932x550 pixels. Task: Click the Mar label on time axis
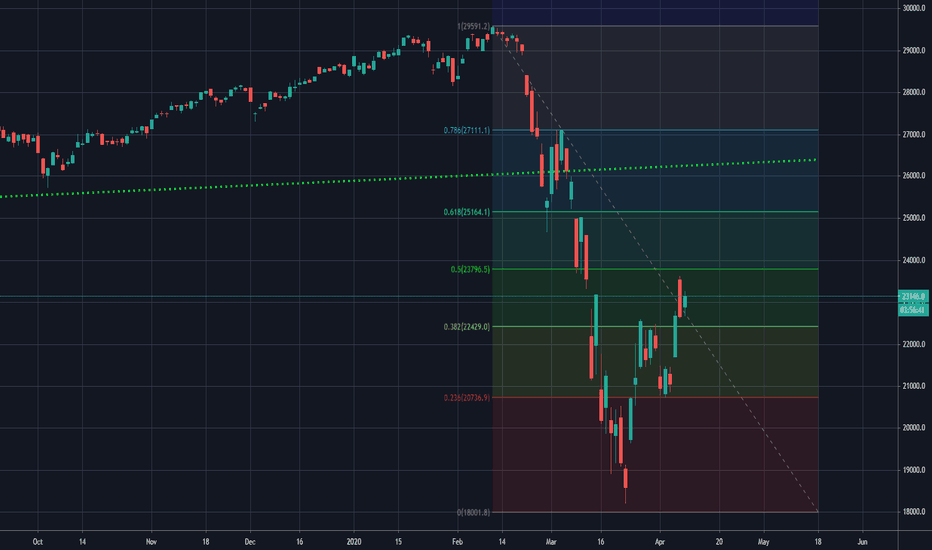click(x=551, y=542)
